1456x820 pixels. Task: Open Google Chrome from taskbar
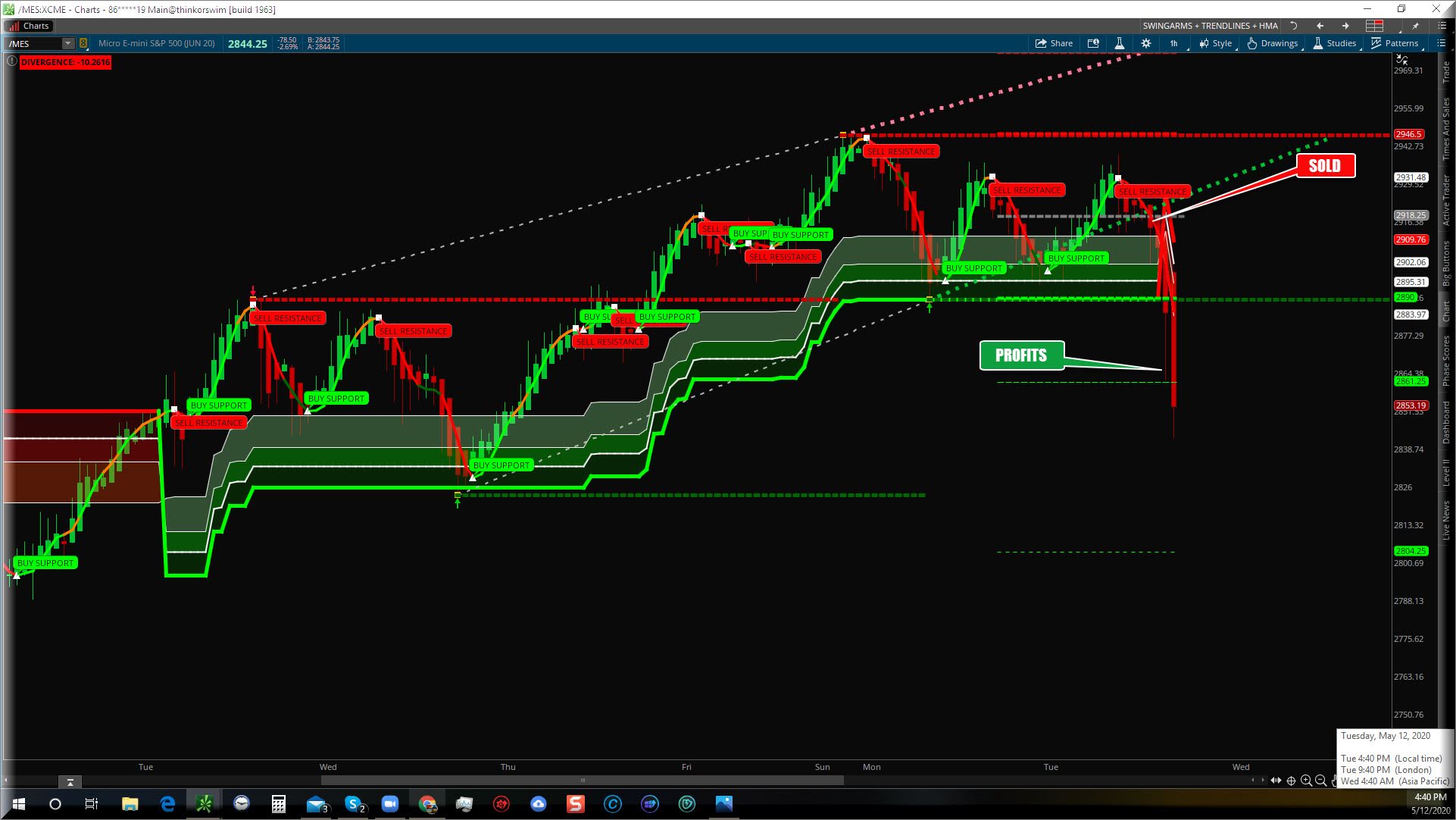tap(427, 804)
